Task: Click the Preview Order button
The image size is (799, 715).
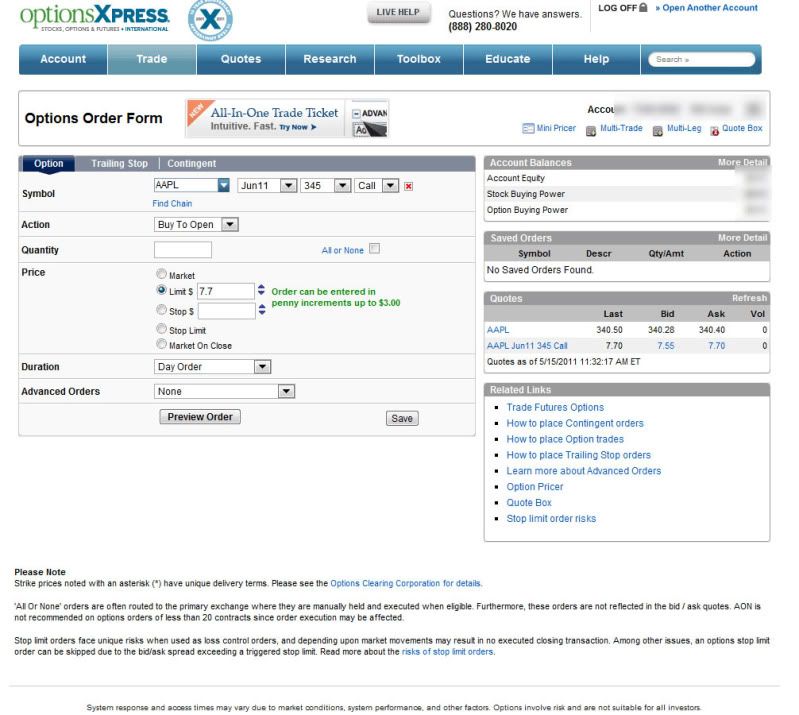Action: click(x=200, y=417)
